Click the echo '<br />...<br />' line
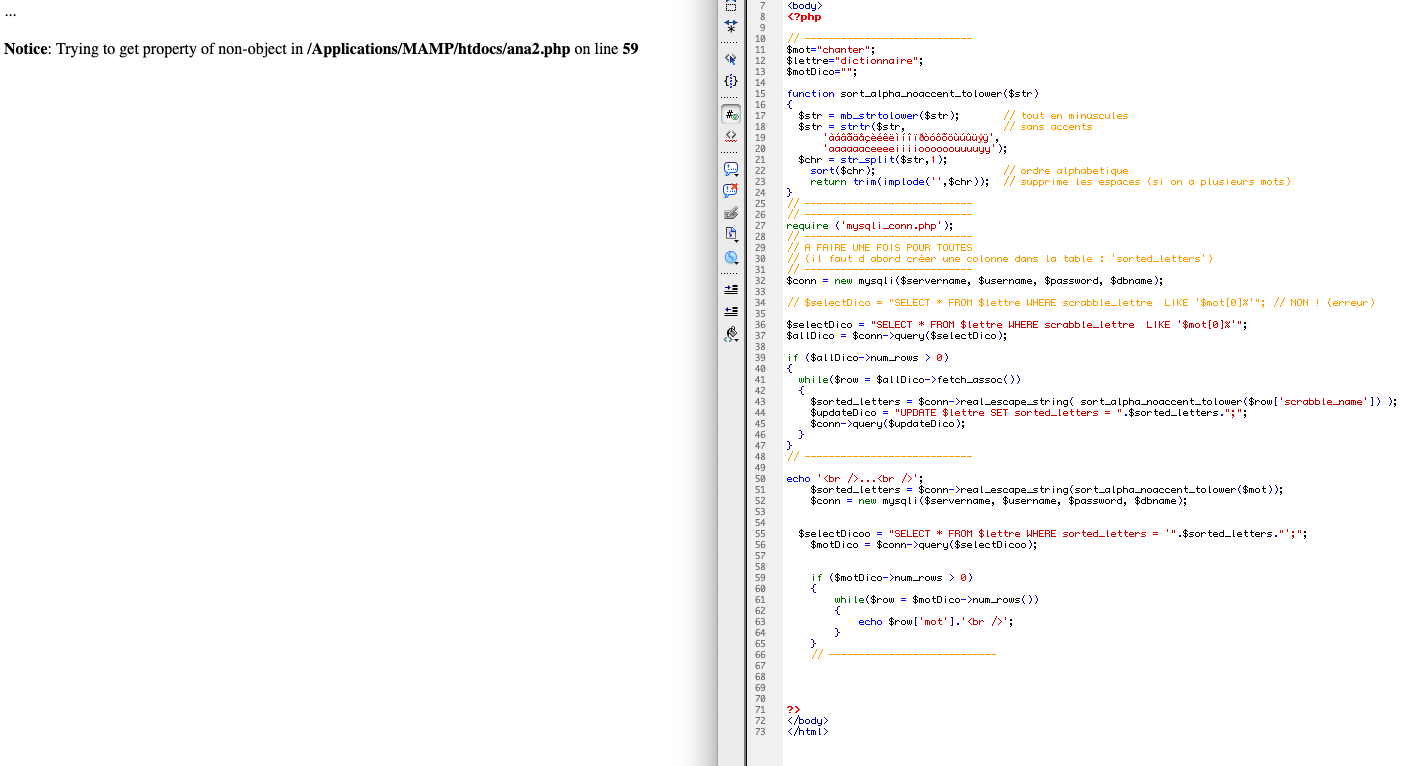 (855, 479)
